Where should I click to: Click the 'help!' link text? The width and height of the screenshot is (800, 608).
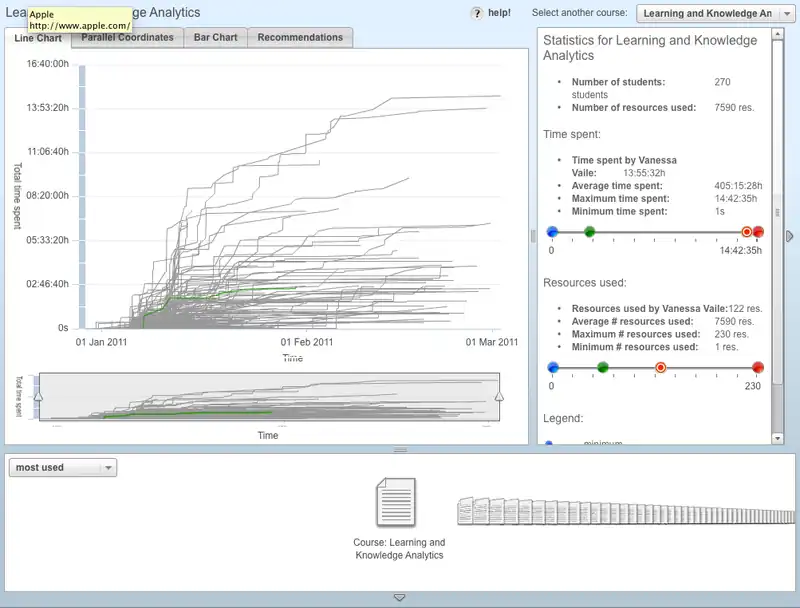coord(499,13)
